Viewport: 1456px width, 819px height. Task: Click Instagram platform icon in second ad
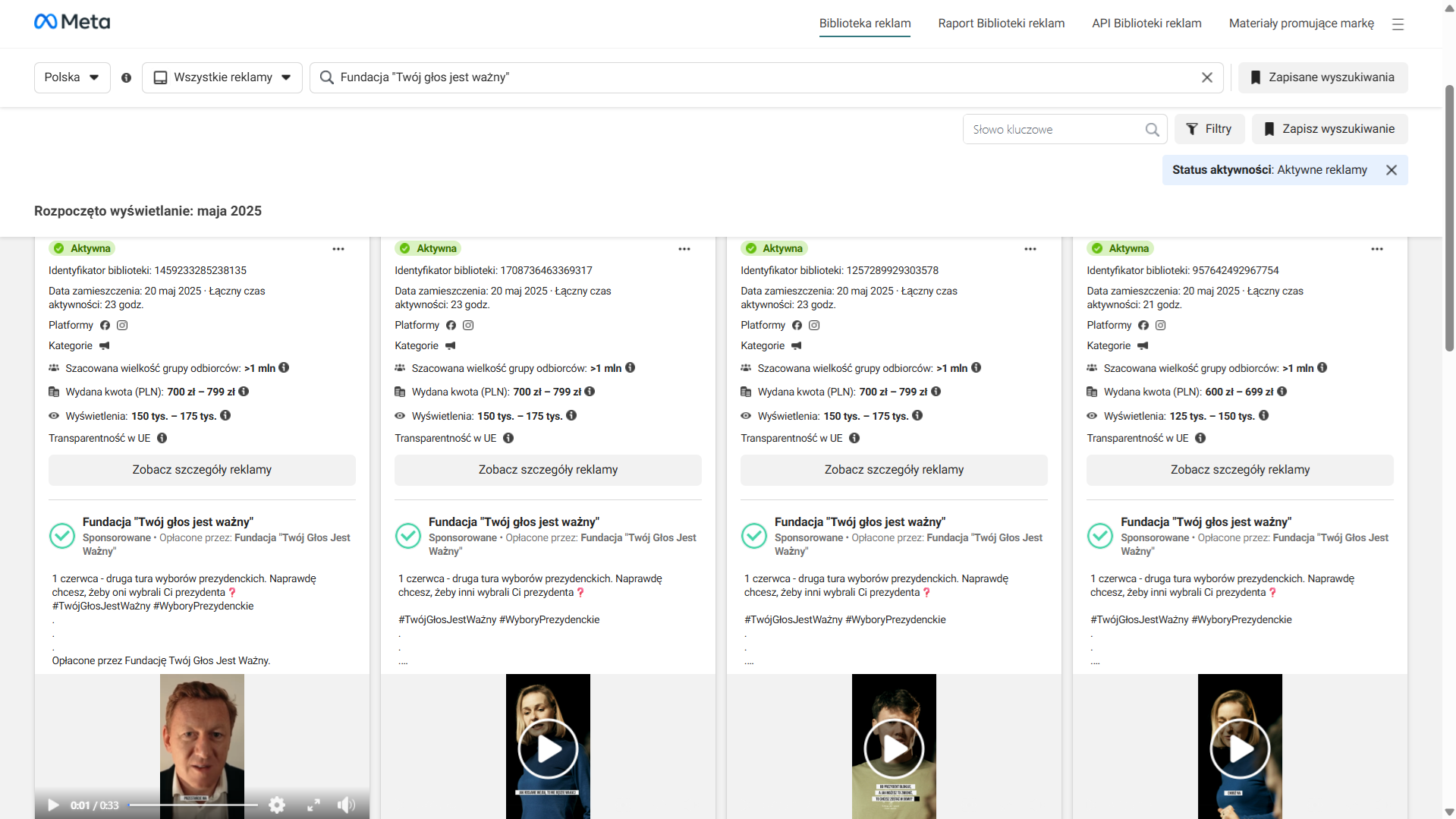coord(468,325)
